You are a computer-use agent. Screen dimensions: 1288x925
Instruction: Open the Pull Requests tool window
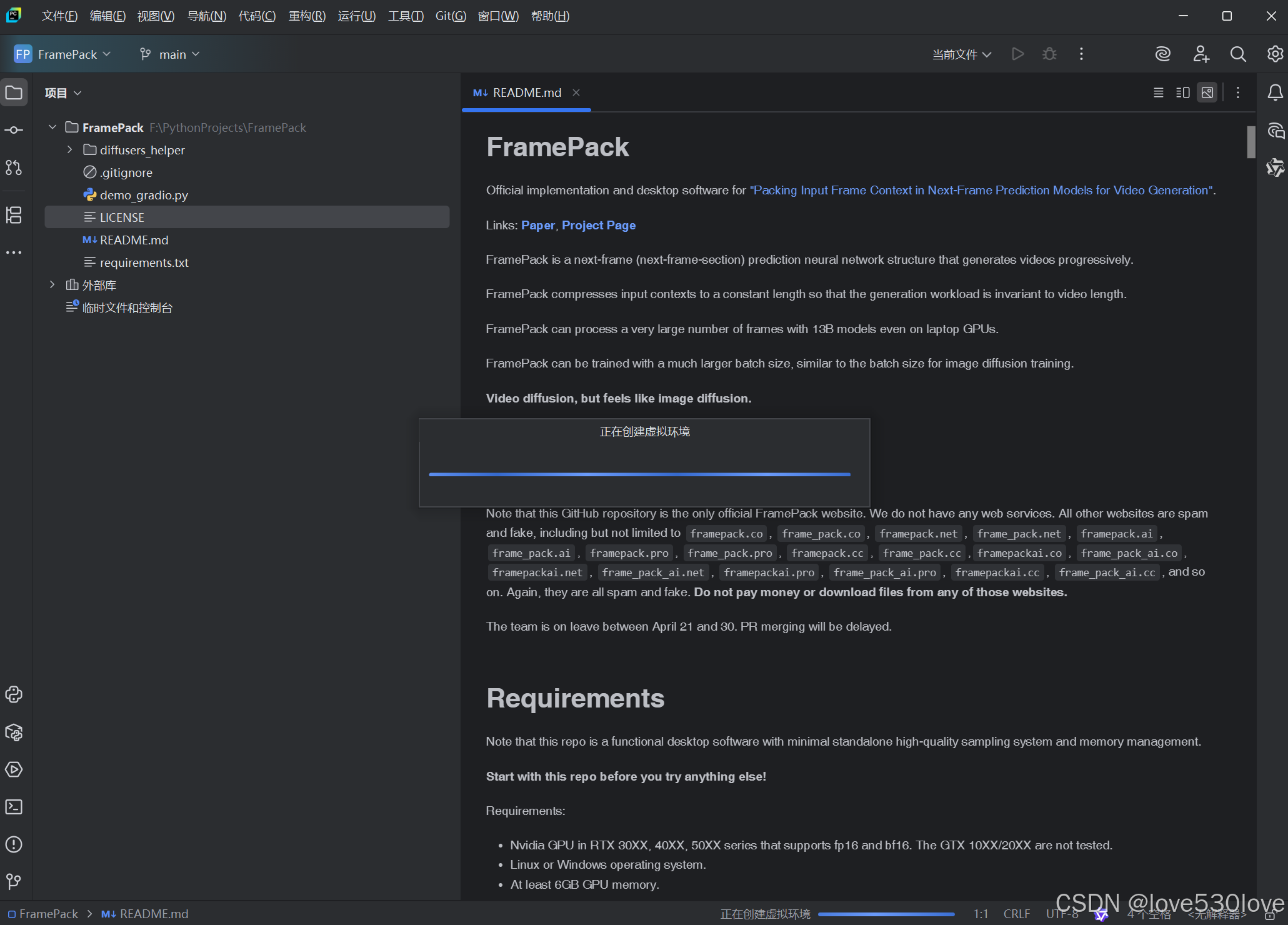click(14, 167)
